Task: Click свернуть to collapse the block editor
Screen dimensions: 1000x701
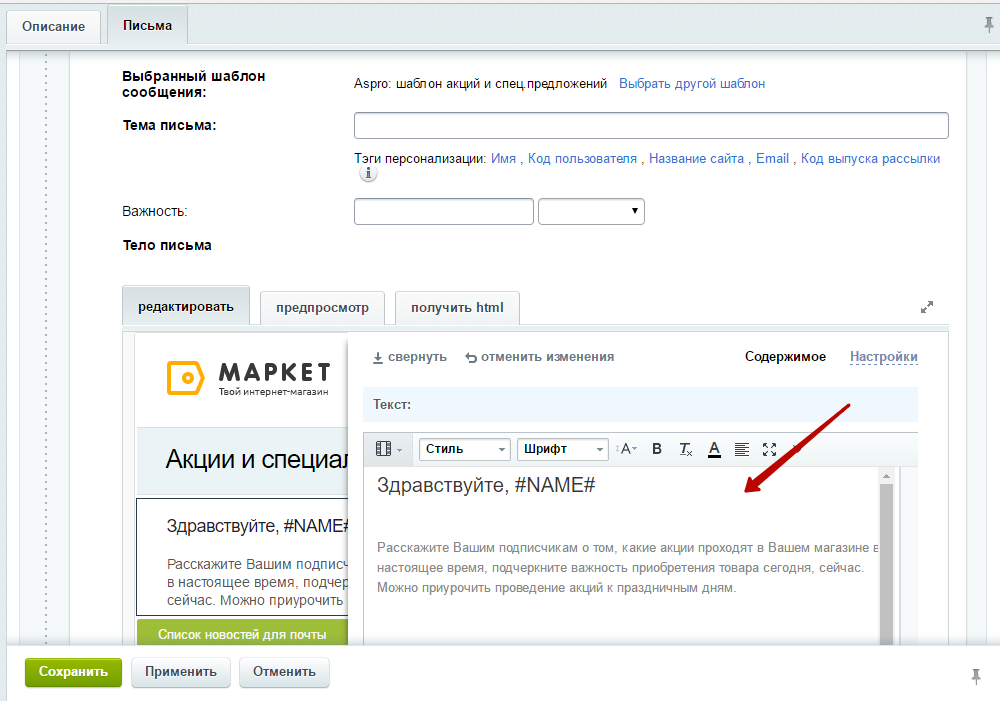Action: click(x=409, y=357)
